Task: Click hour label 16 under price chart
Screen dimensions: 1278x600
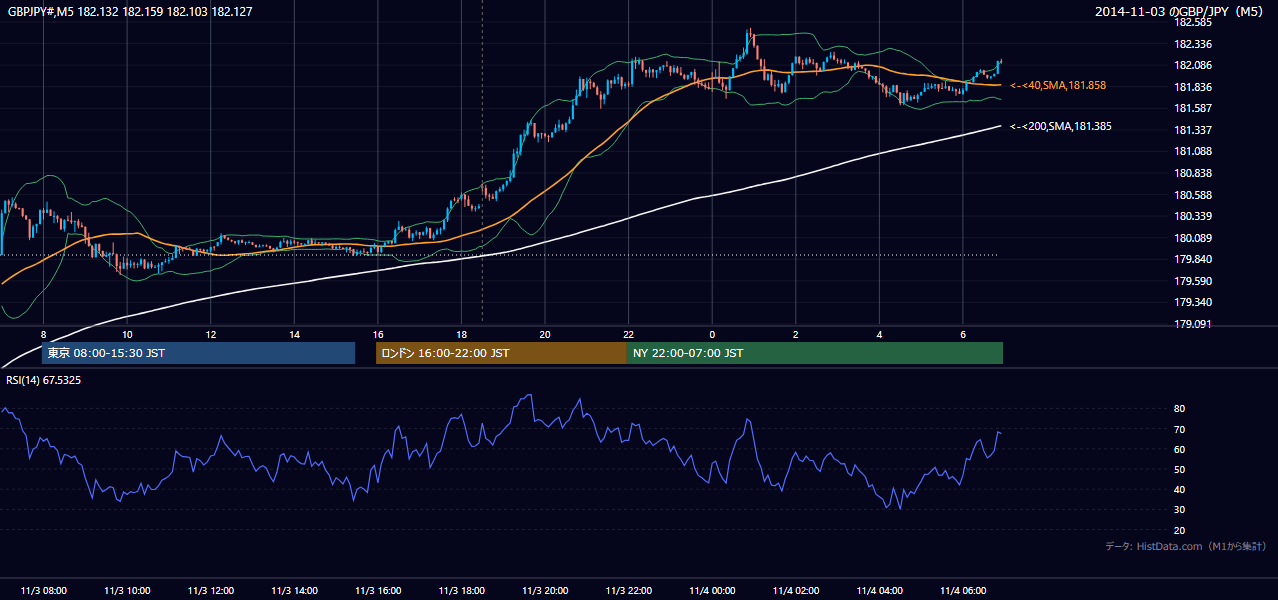Action: [x=378, y=333]
